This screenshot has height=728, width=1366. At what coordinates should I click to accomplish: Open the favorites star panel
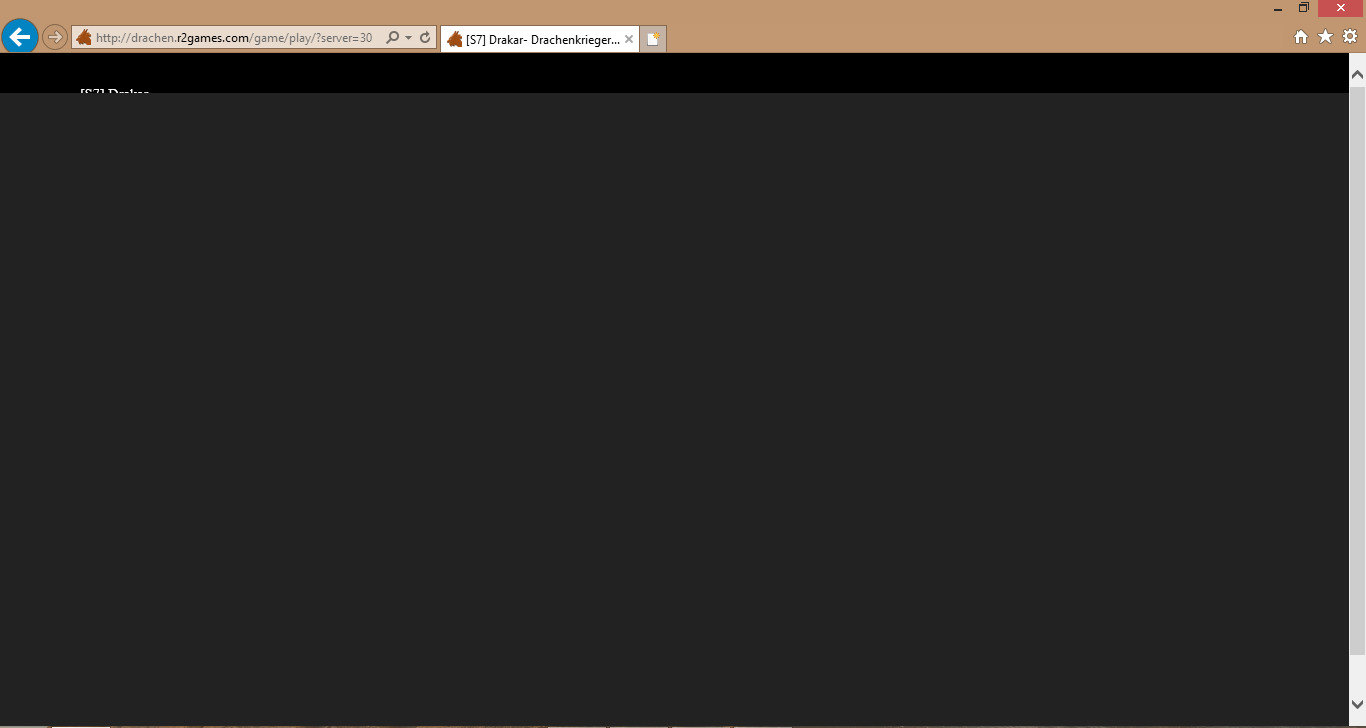1325,37
